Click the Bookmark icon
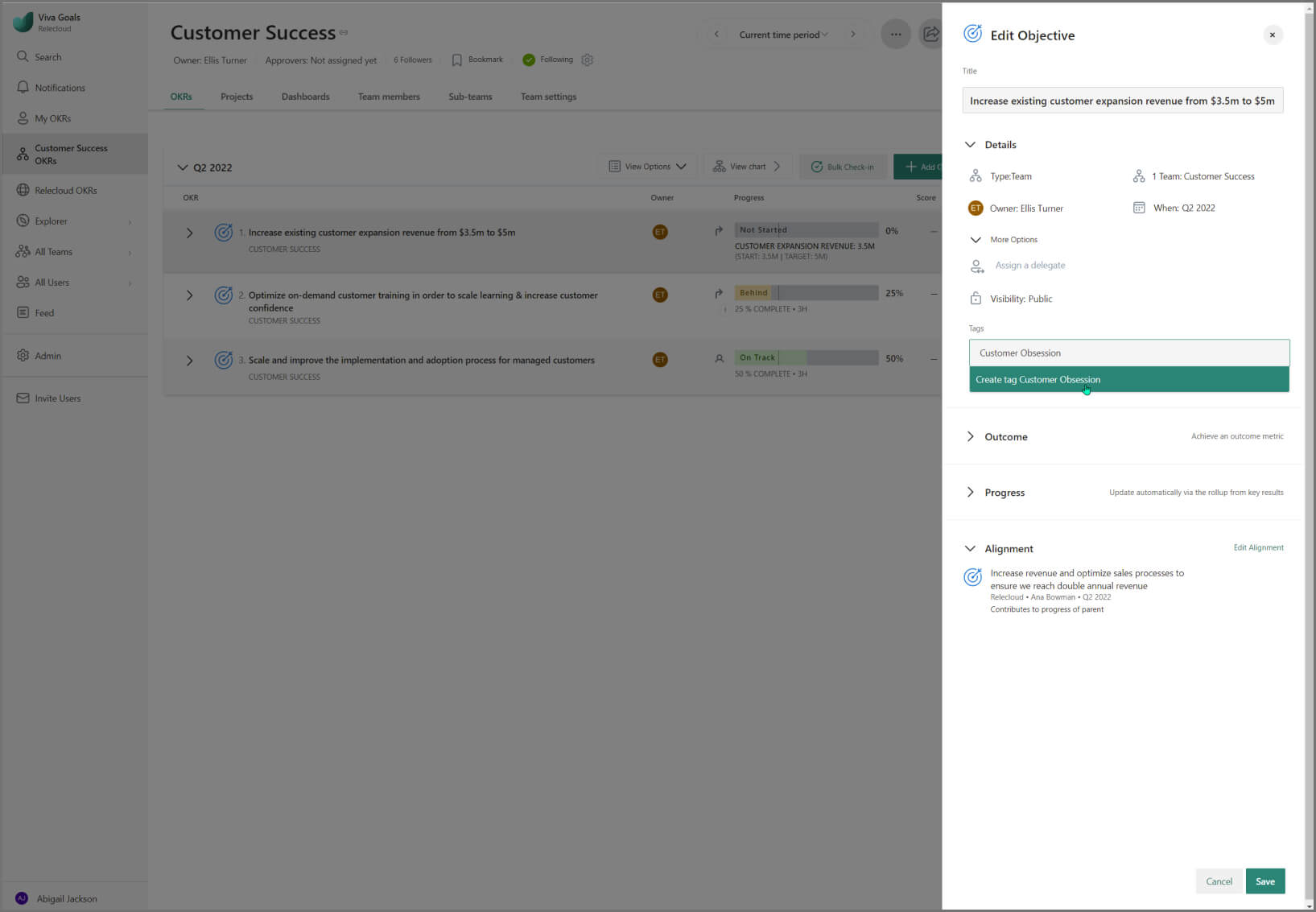Image resolution: width=1316 pixels, height=912 pixels. (456, 60)
